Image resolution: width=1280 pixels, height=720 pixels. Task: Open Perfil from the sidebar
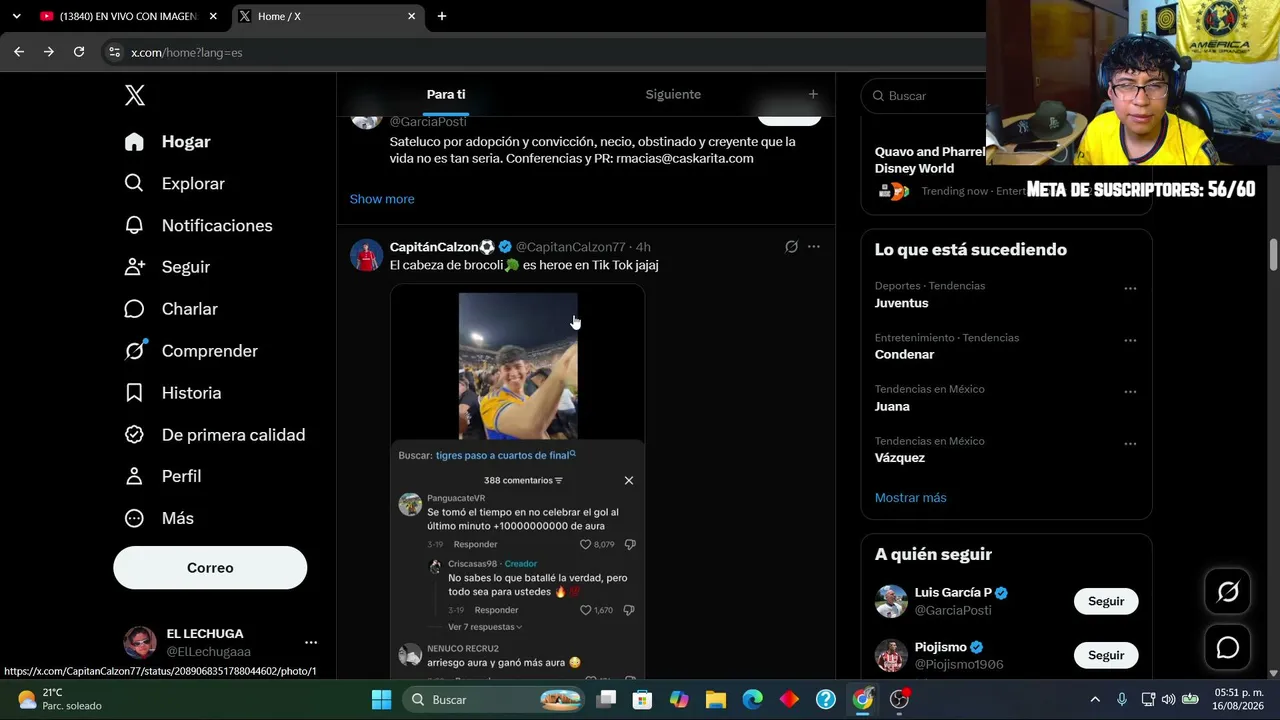pos(162,476)
